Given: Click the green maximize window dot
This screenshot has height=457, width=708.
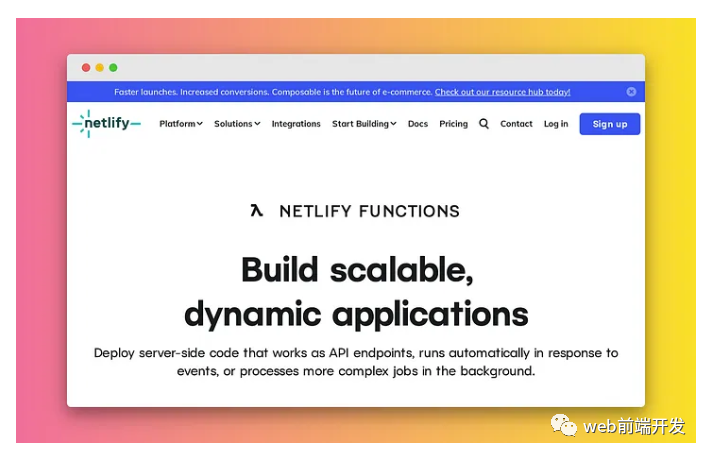Looking at the screenshot, I should [113, 68].
